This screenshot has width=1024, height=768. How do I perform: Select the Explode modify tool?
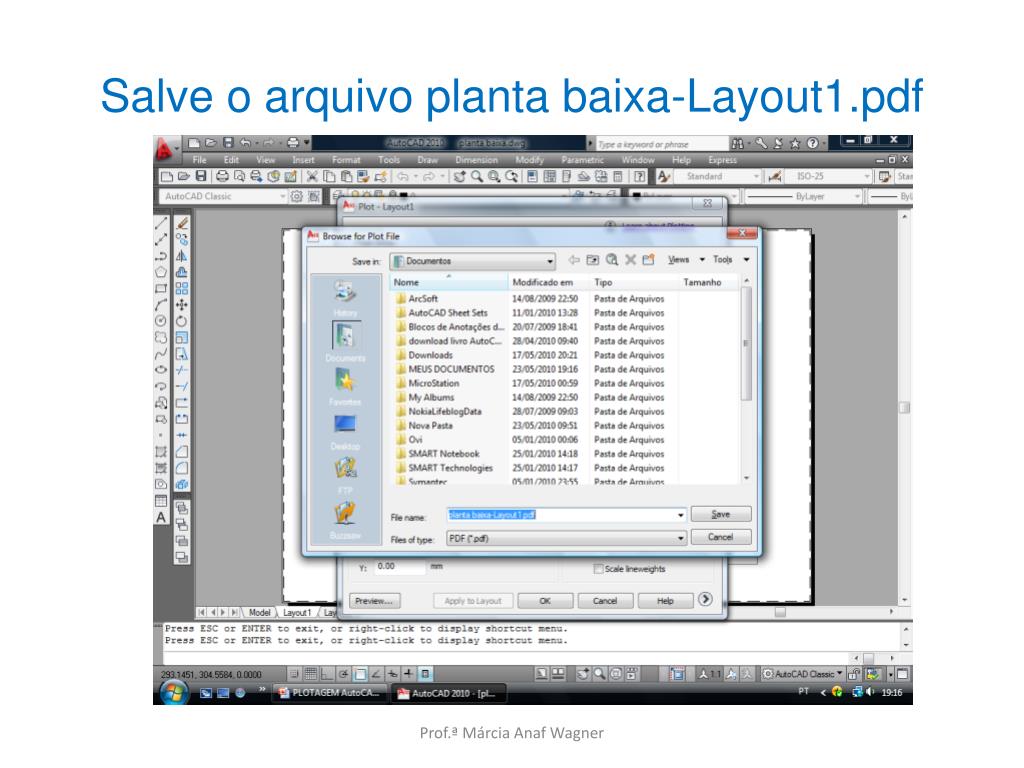point(182,485)
